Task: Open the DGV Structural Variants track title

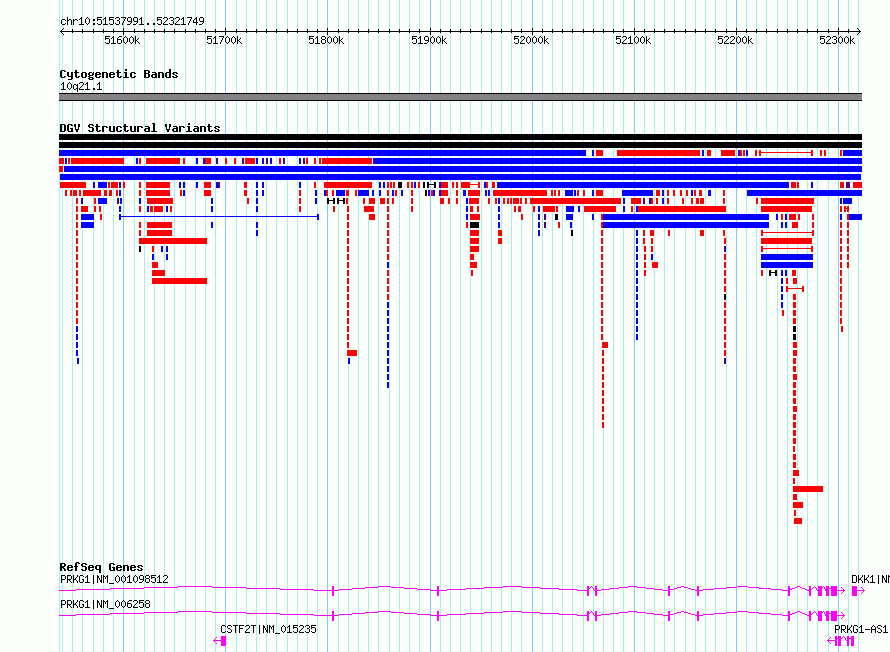Action: (140, 128)
